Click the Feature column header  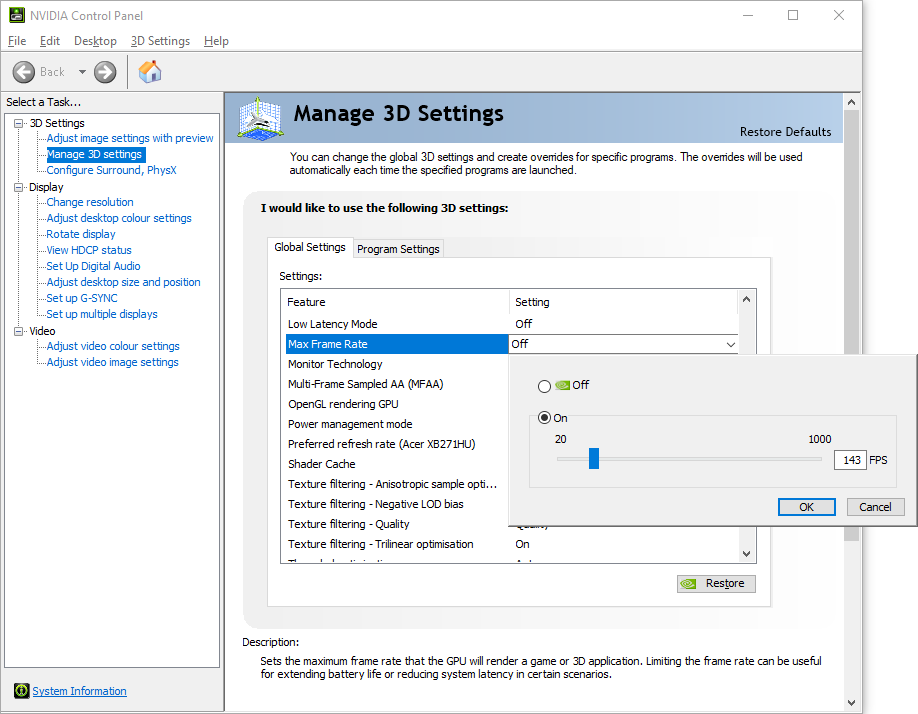tap(396, 302)
